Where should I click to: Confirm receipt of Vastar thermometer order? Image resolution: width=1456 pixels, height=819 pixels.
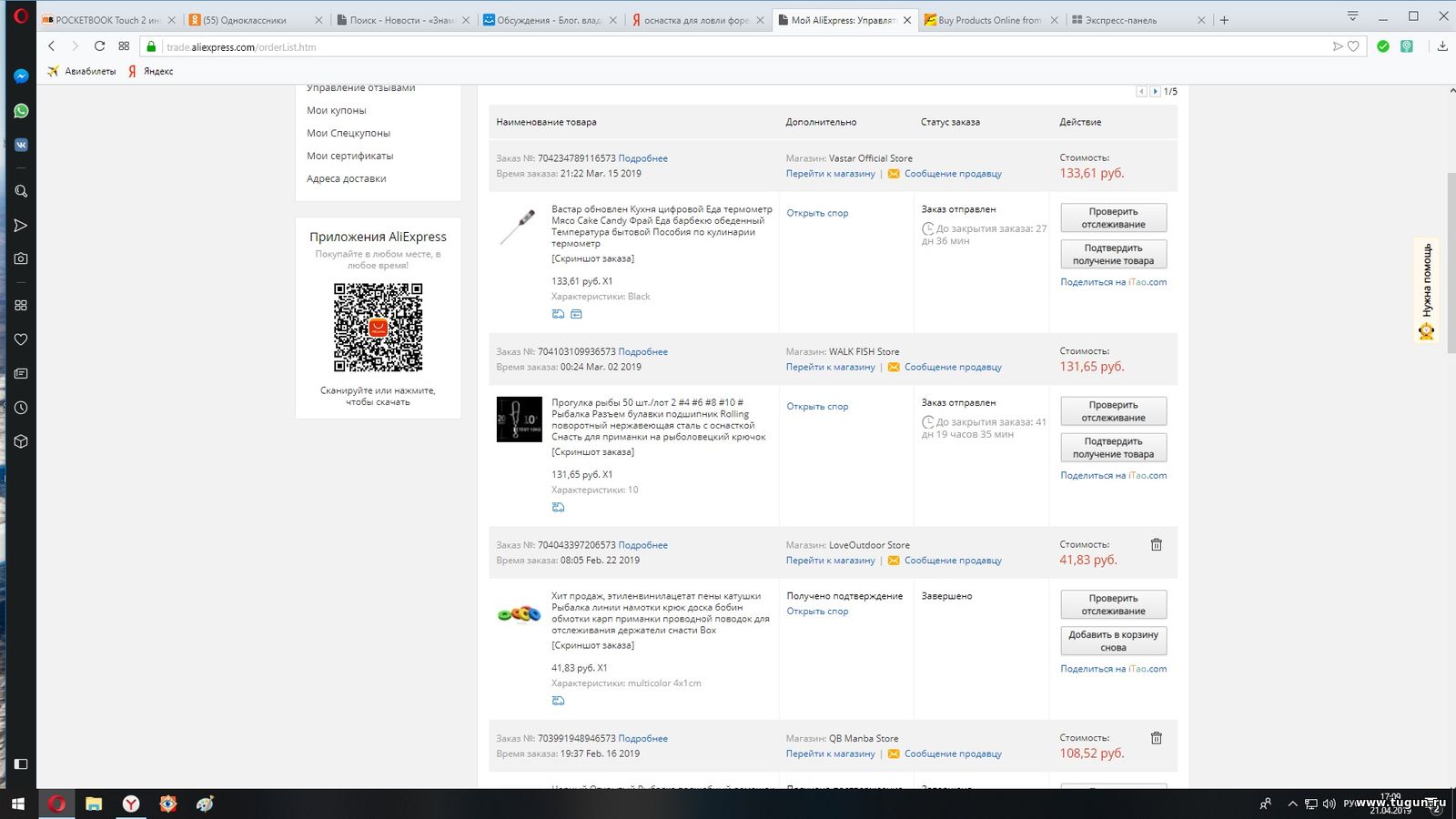coord(1113,254)
